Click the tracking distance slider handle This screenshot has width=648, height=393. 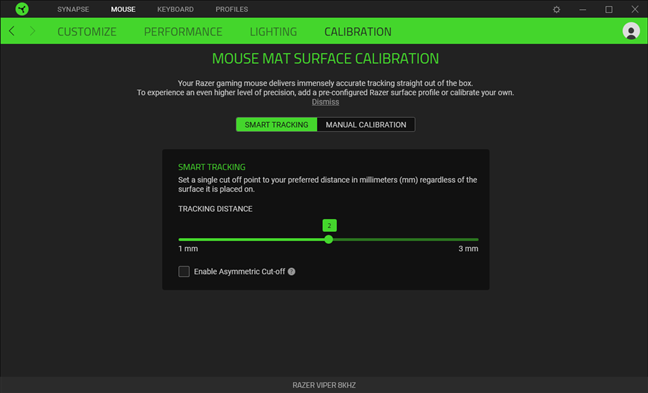(329, 239)
